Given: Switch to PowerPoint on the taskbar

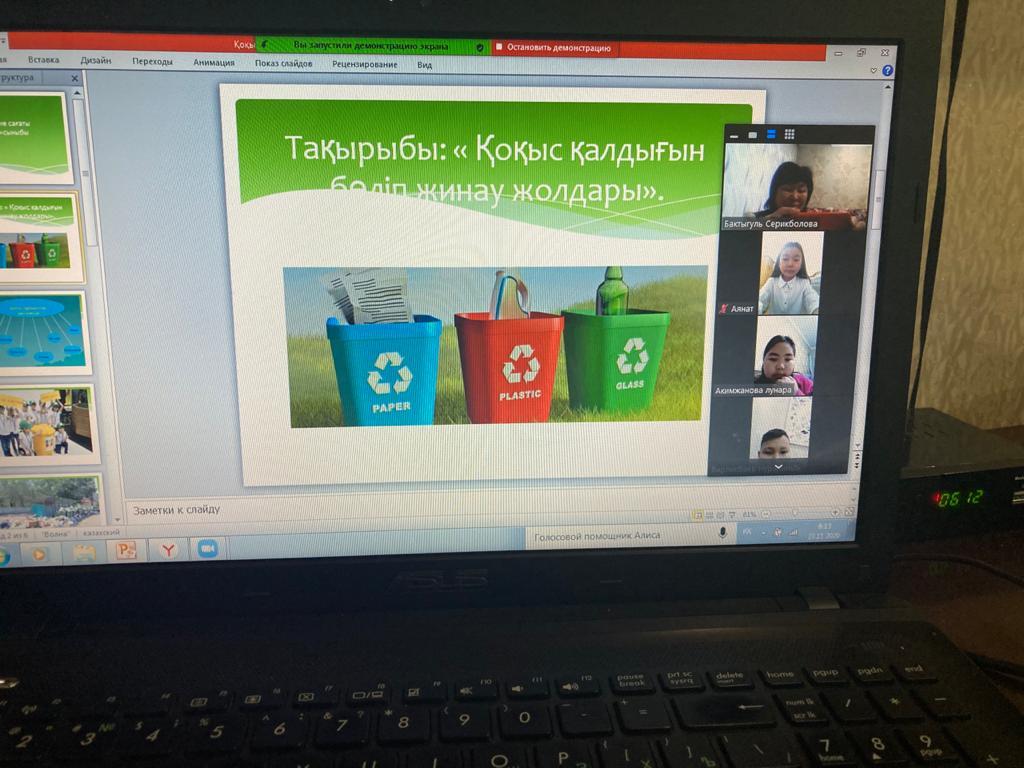Looking at the screenshot, I should [125, 551].
